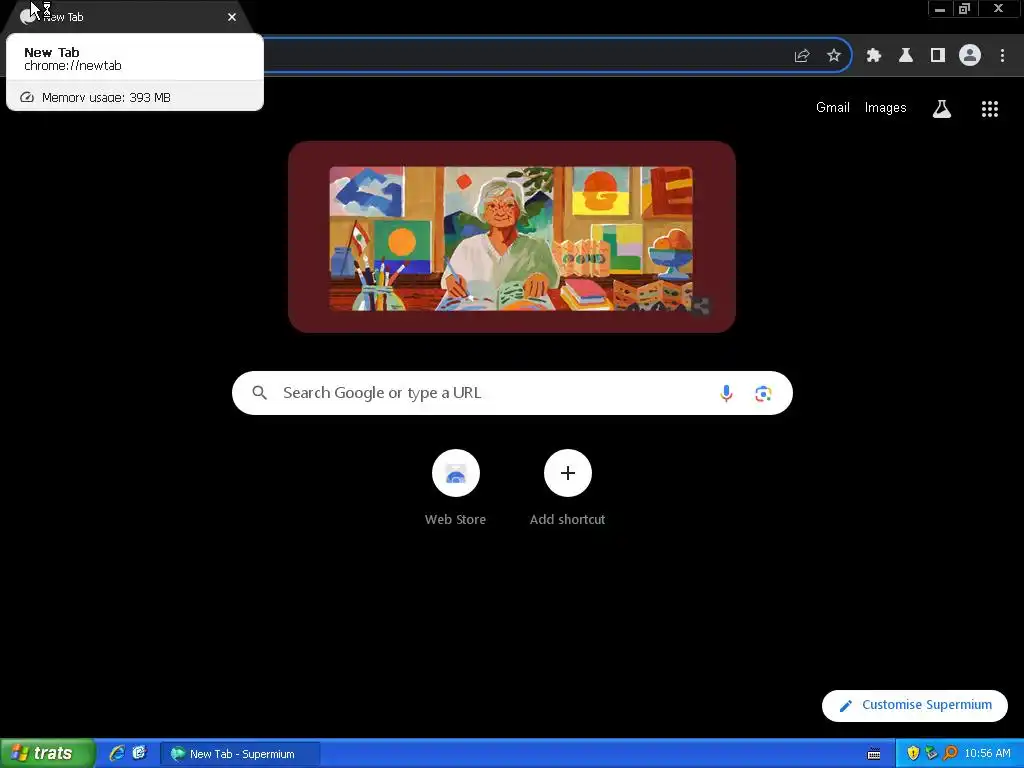Click the Add shortcut plus button
Viewport: 1024px width, 768px height.
click(568, 473)
